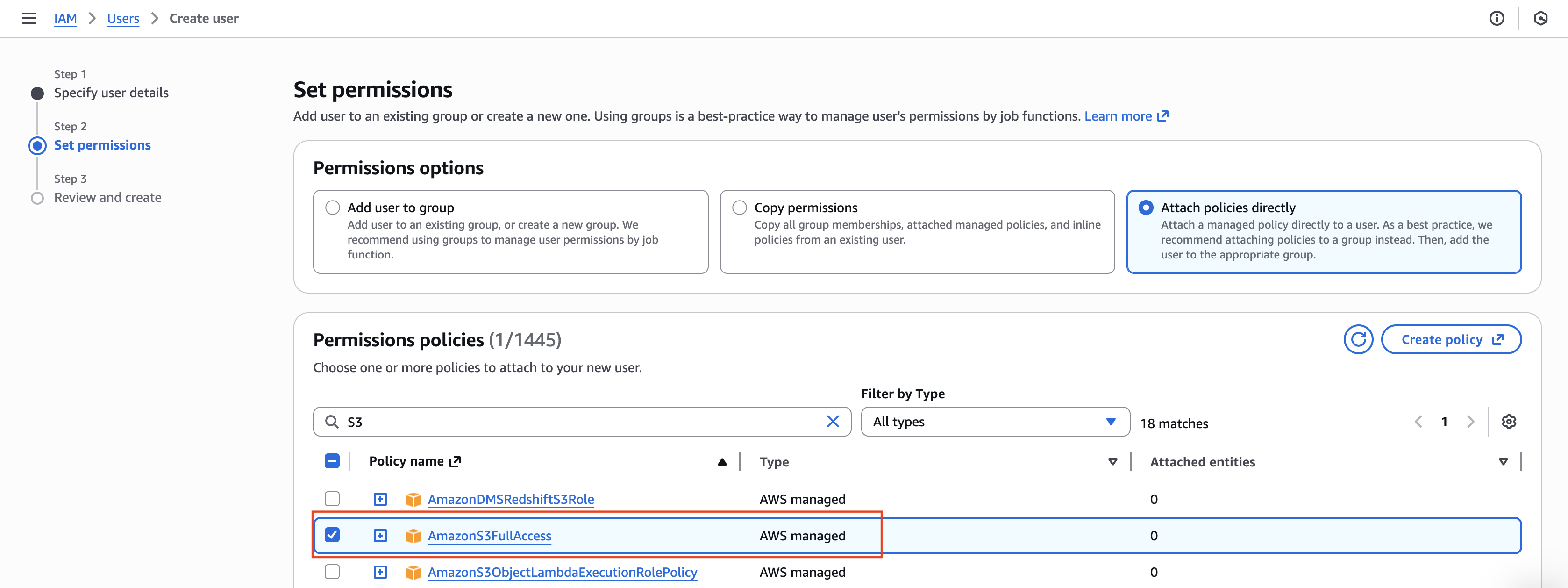Check the AmazonDMSRedshiftS3Role policy checkbox
Image resolution: width=1568 pixels, height=588 pixels.
(x=332, y=499)
